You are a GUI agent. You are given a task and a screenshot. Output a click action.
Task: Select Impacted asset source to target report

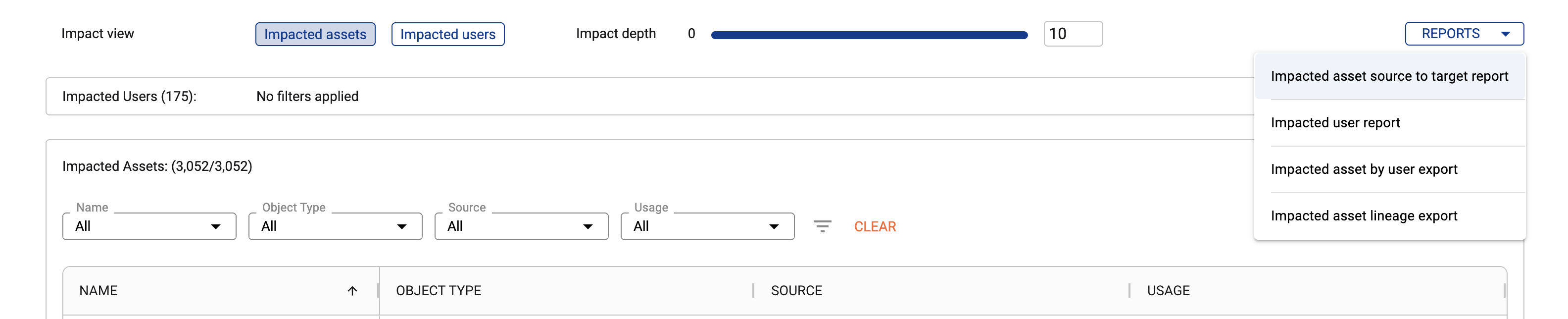[x=1389, y=76]
